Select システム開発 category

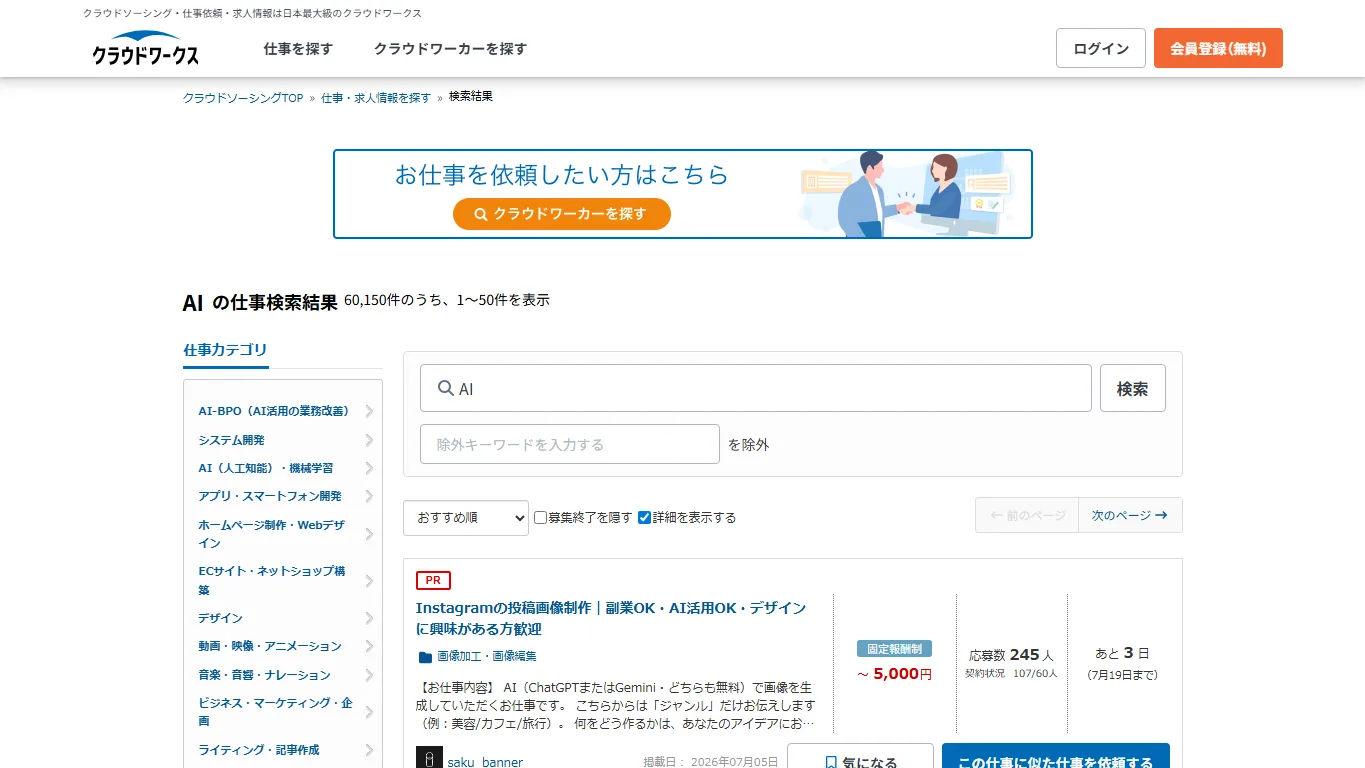[x=231, y=440]
